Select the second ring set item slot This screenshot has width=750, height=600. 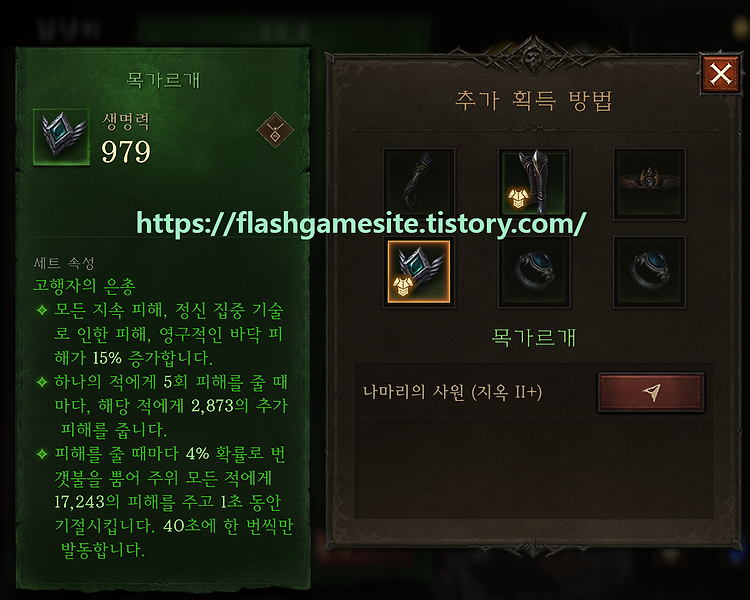649,272
